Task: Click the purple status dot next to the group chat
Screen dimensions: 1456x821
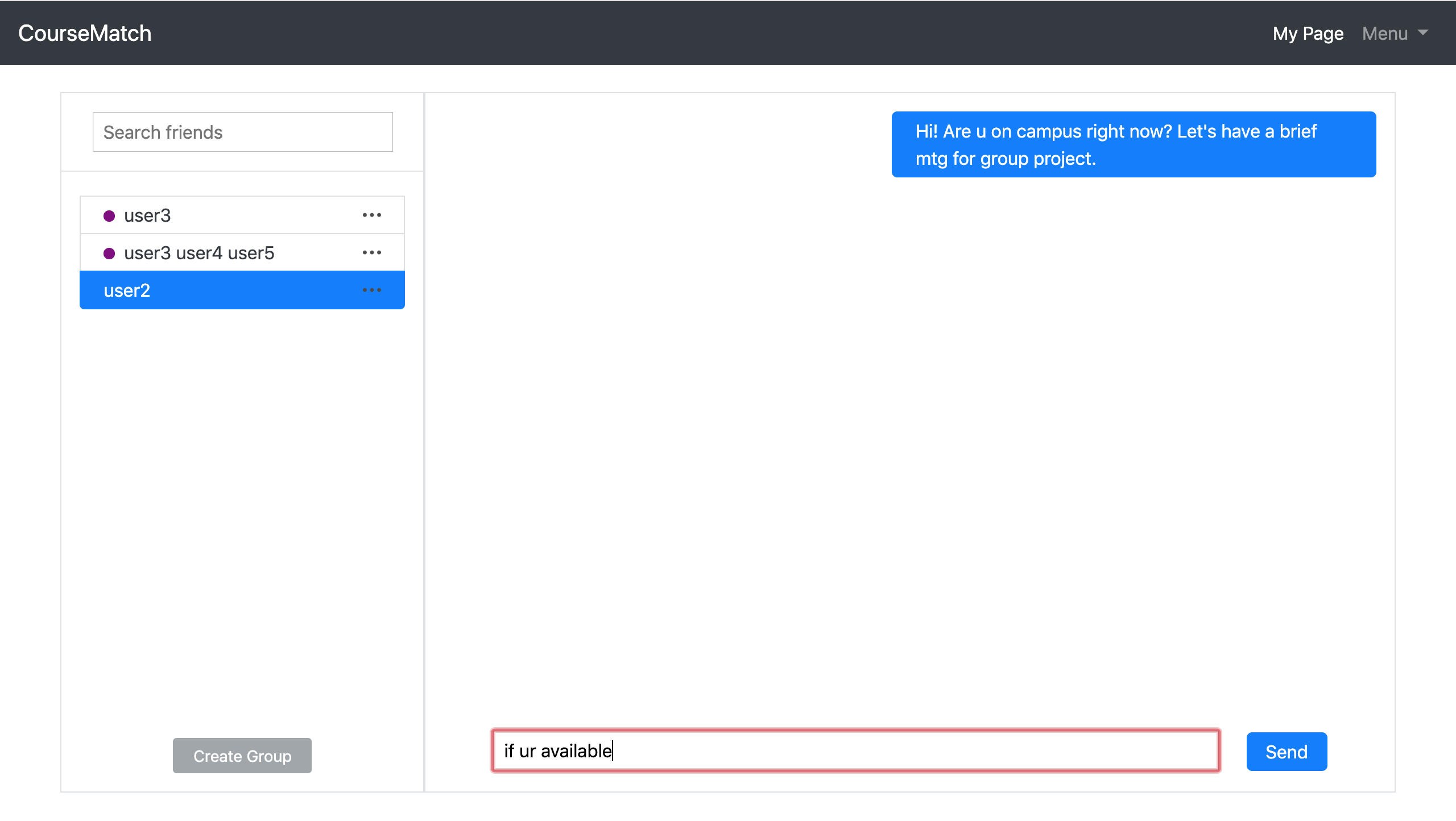Action: [x=109, y=252]
